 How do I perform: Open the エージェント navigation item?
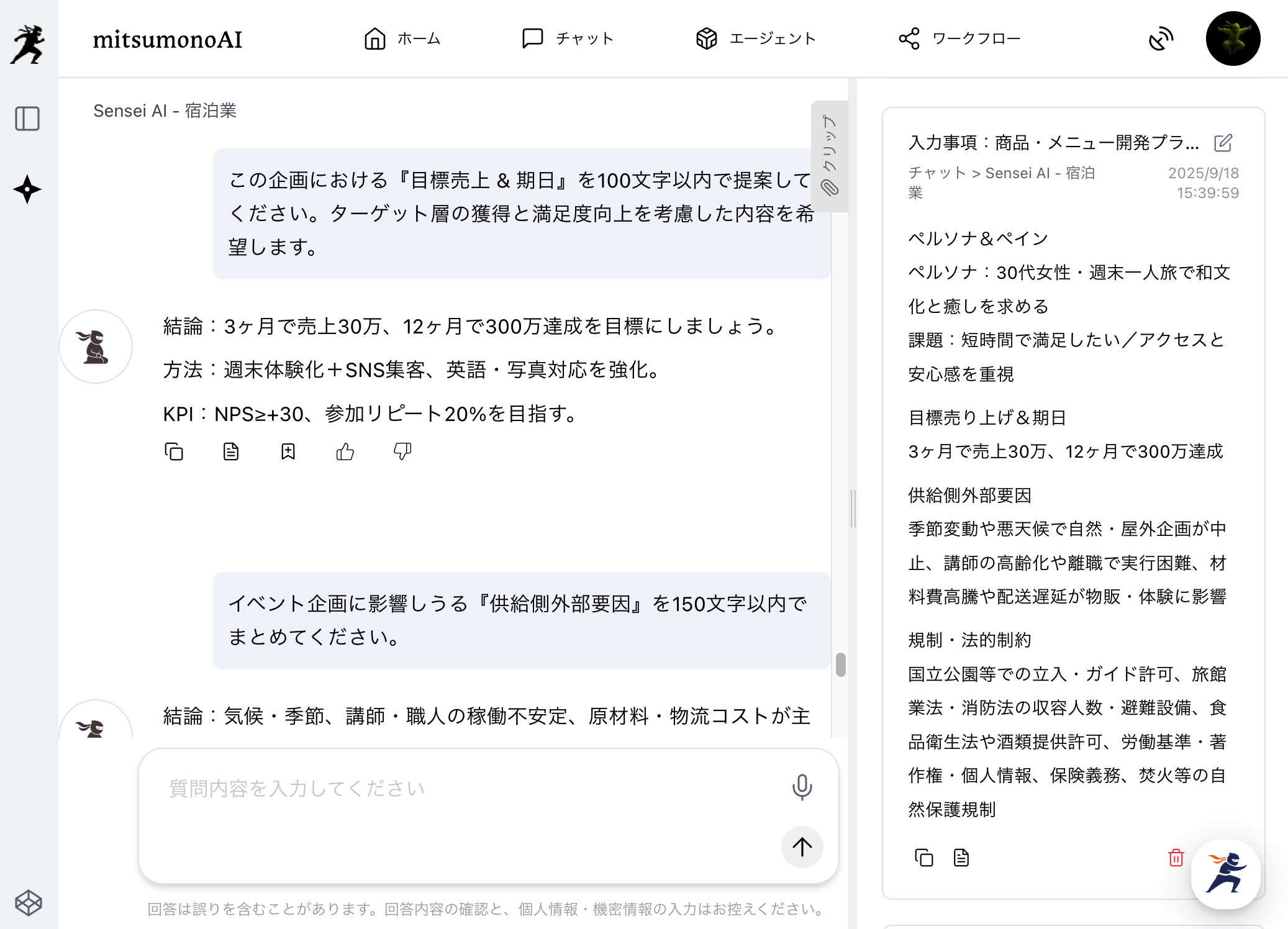pyautogui.click(x=756, y=39)
